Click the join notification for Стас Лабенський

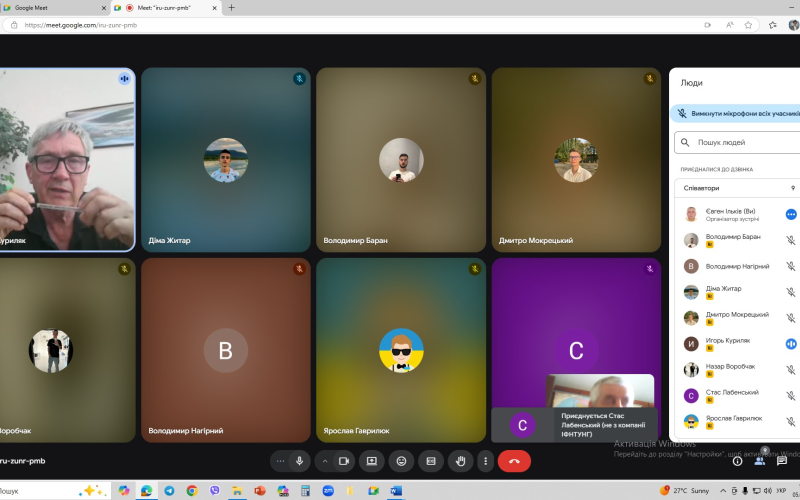[x=574, y=425]
